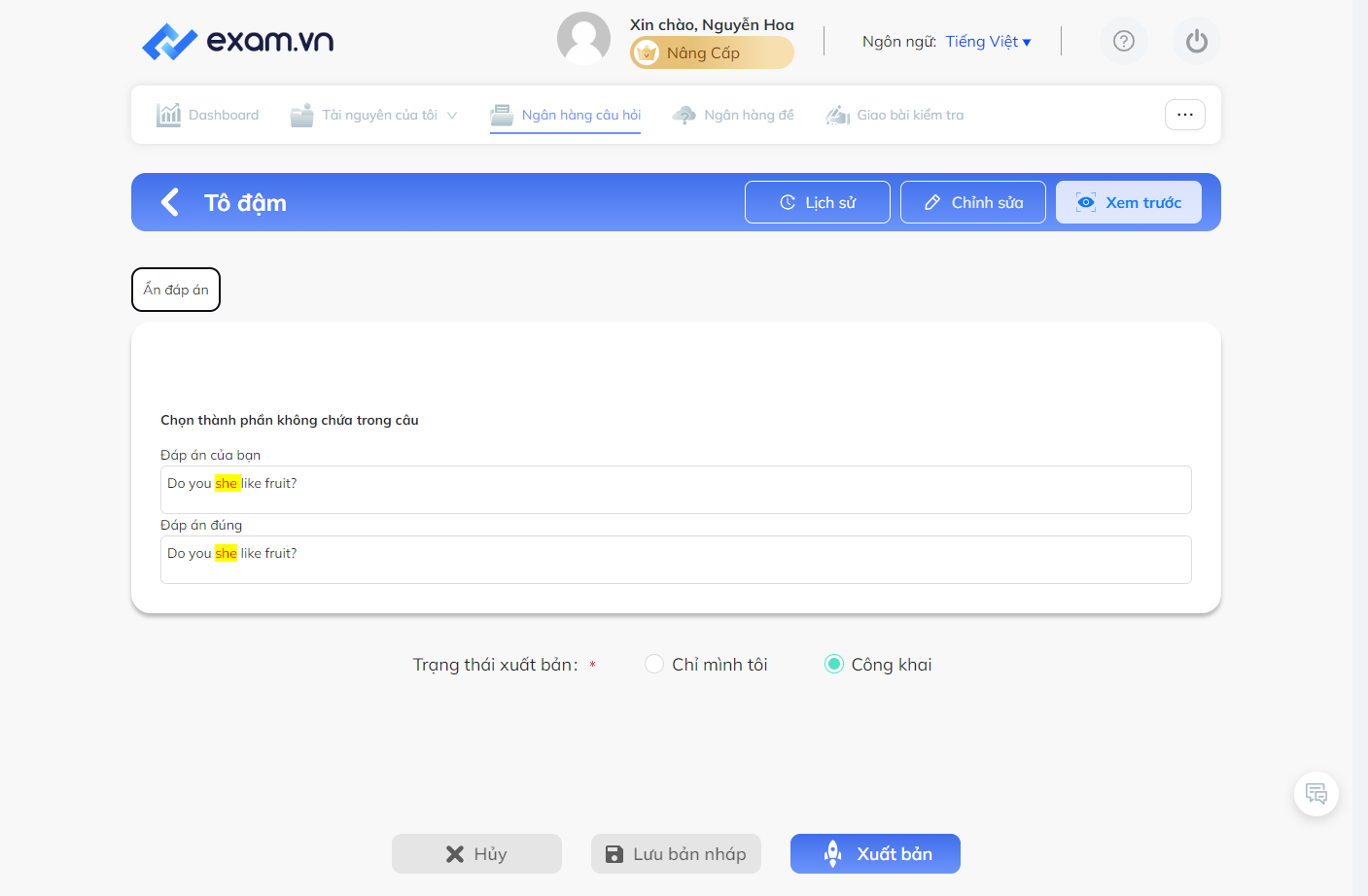Open the help question mark icon
This screenshot has width=1368, height=896.
pos(1124,41)
